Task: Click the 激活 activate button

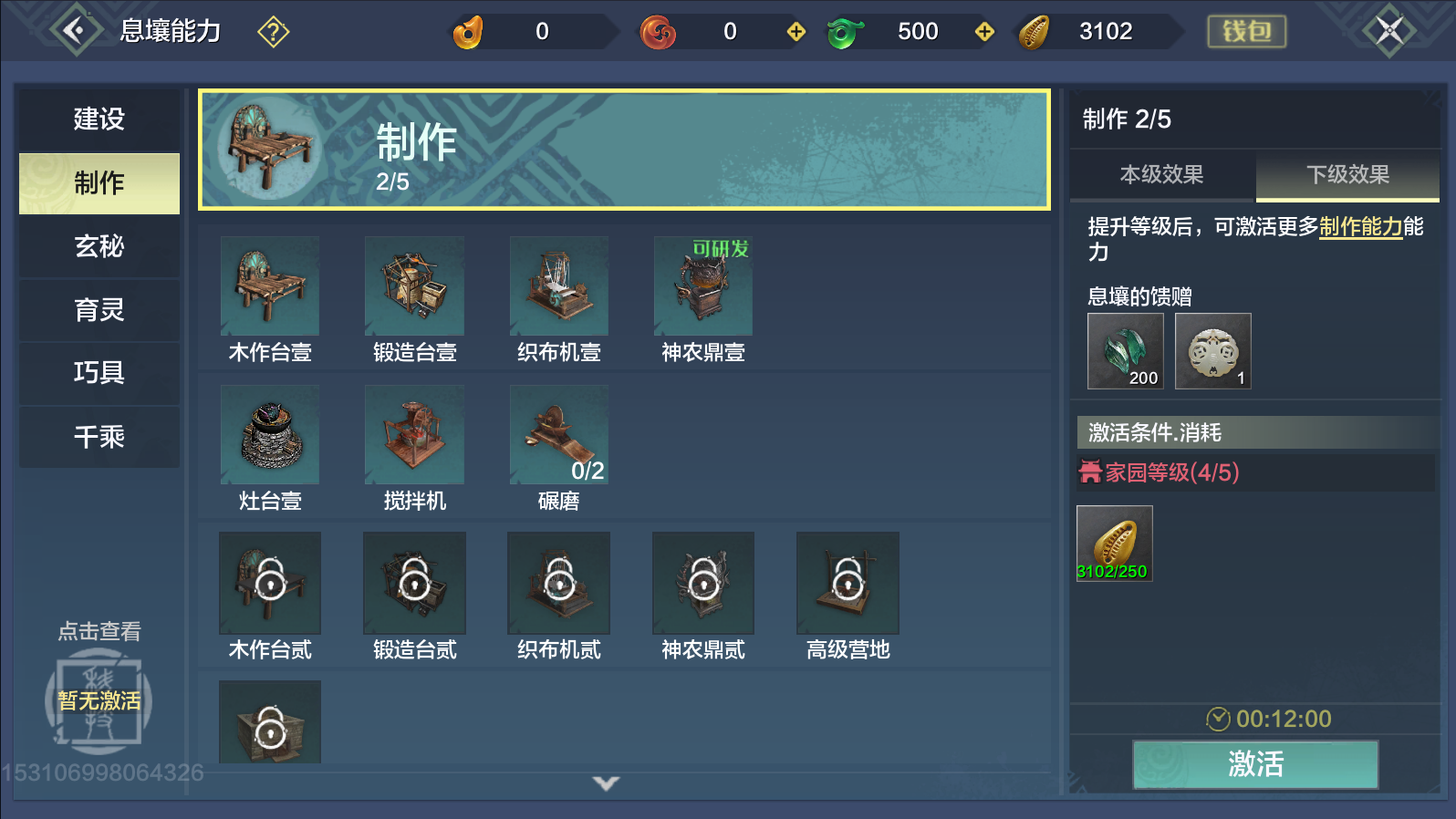Action: pyautogui.click(x=1255, y=763)
